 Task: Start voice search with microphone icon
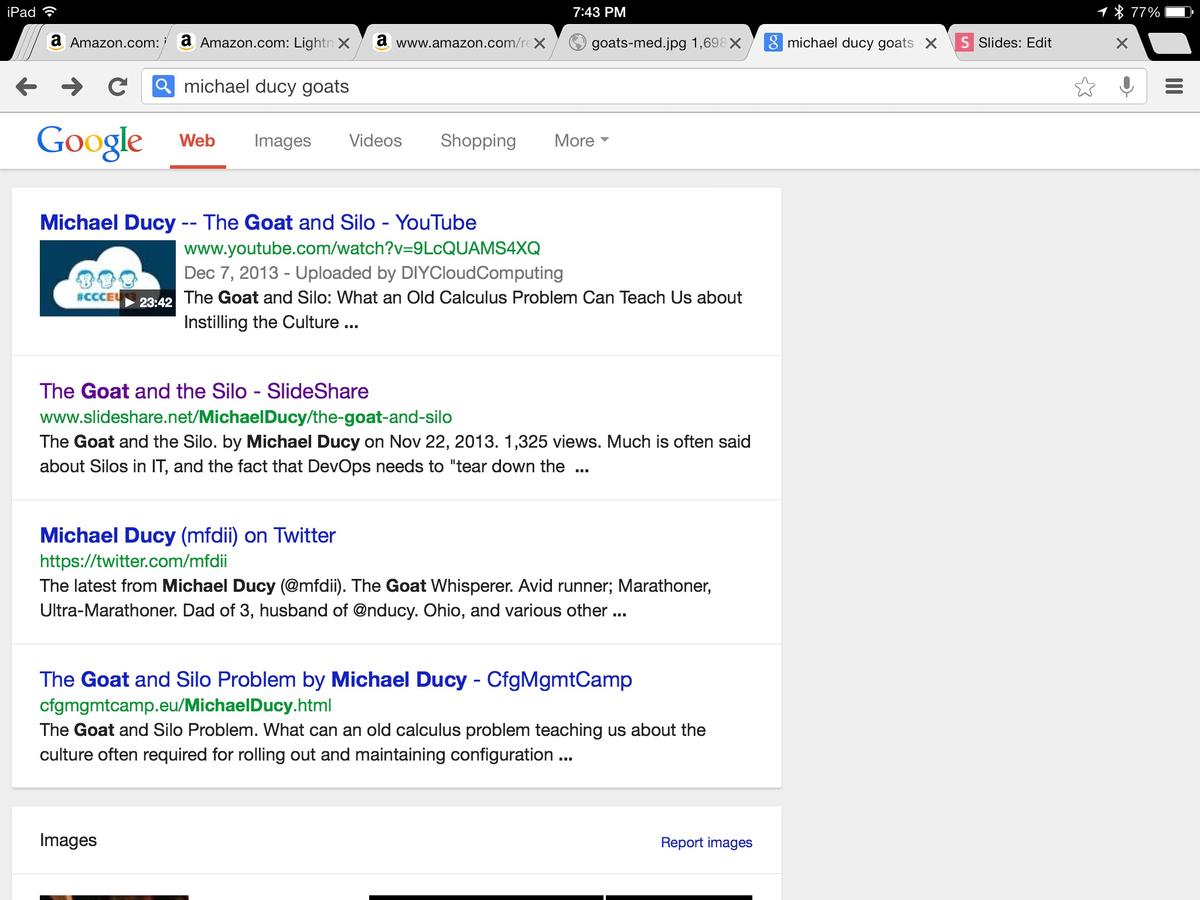(1126, 87)
